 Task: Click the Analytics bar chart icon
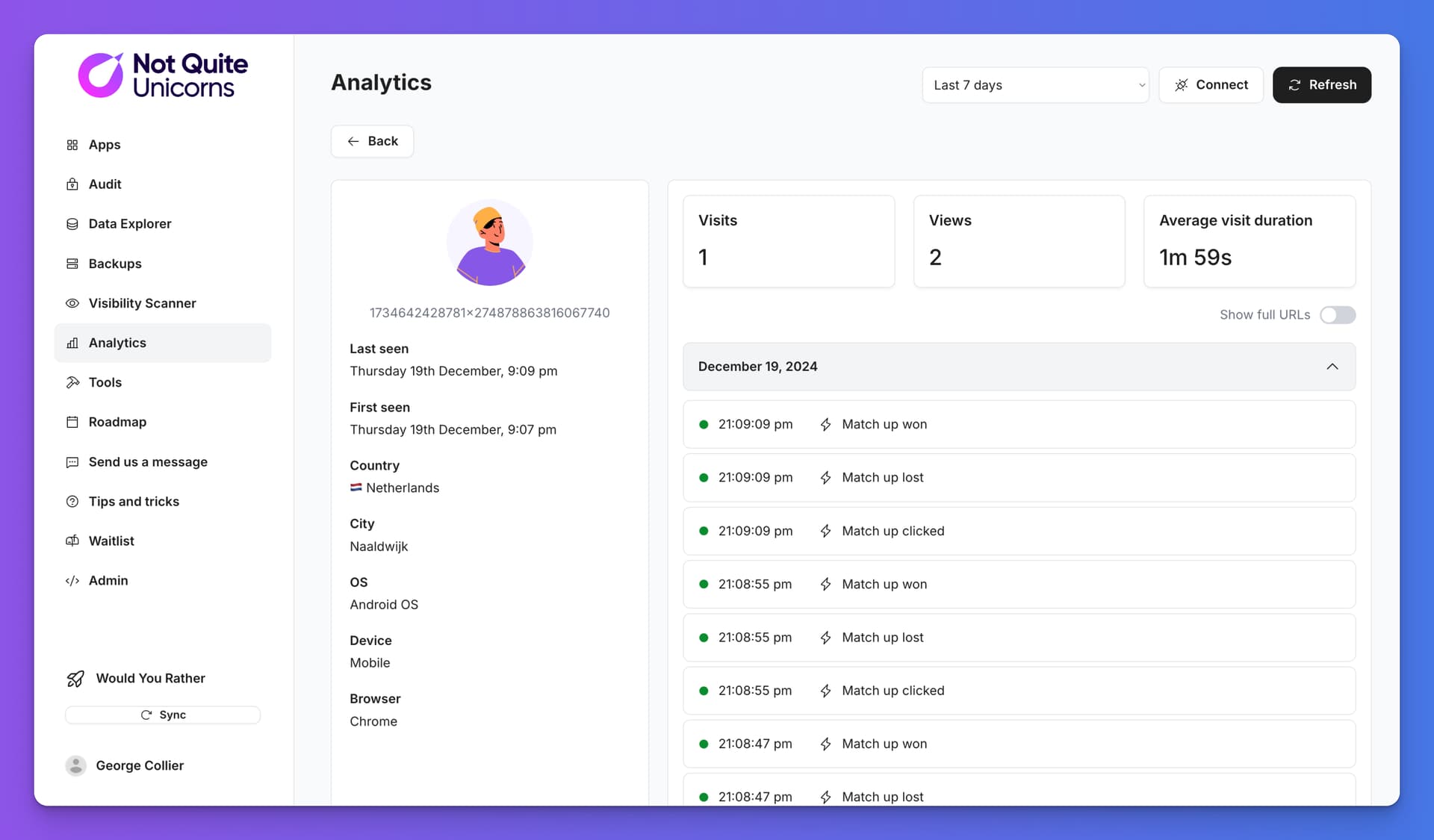[x=72, y=343]
